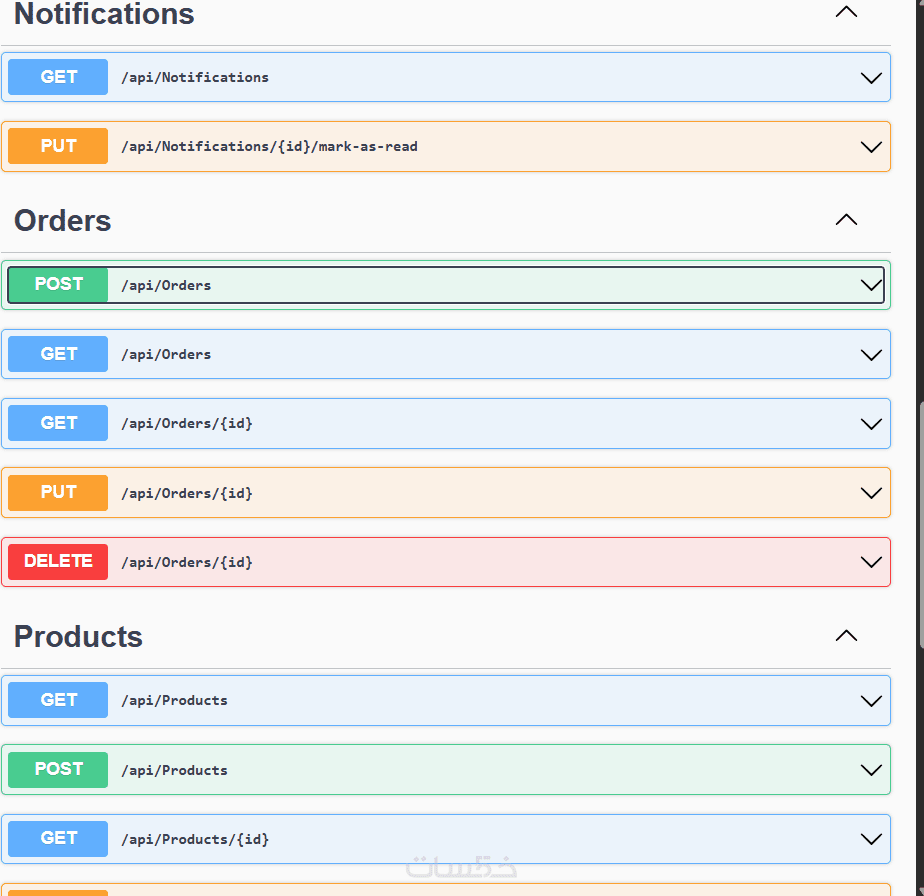
Task: Click the GET method badge for /api/Notifications
Action: click(58, 77)
